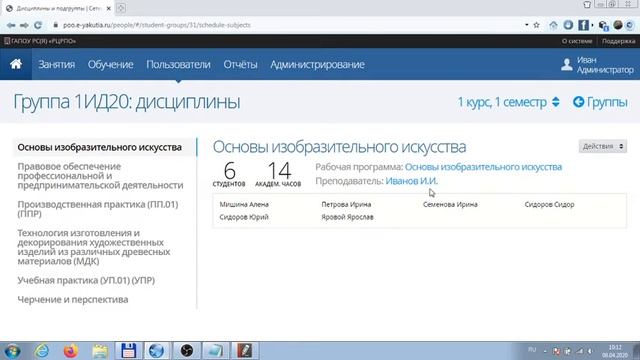
Task: Click student Яровой Ярослав
Action: (347, 217)
